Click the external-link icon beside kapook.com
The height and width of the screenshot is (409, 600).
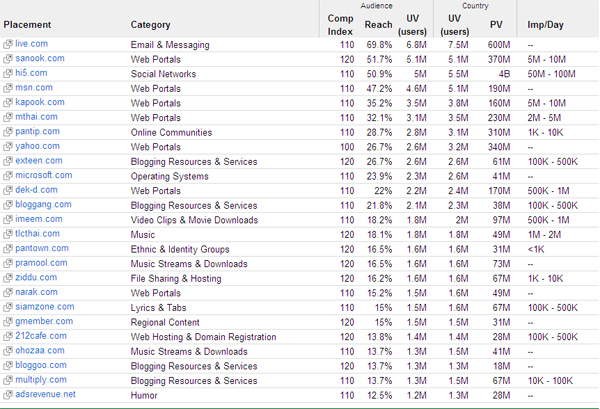pyautogui.click(x=8, y=103)
